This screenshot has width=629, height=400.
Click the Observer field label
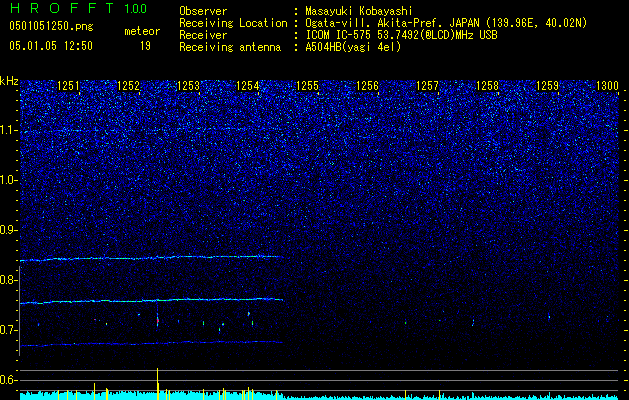click(203, 12)
